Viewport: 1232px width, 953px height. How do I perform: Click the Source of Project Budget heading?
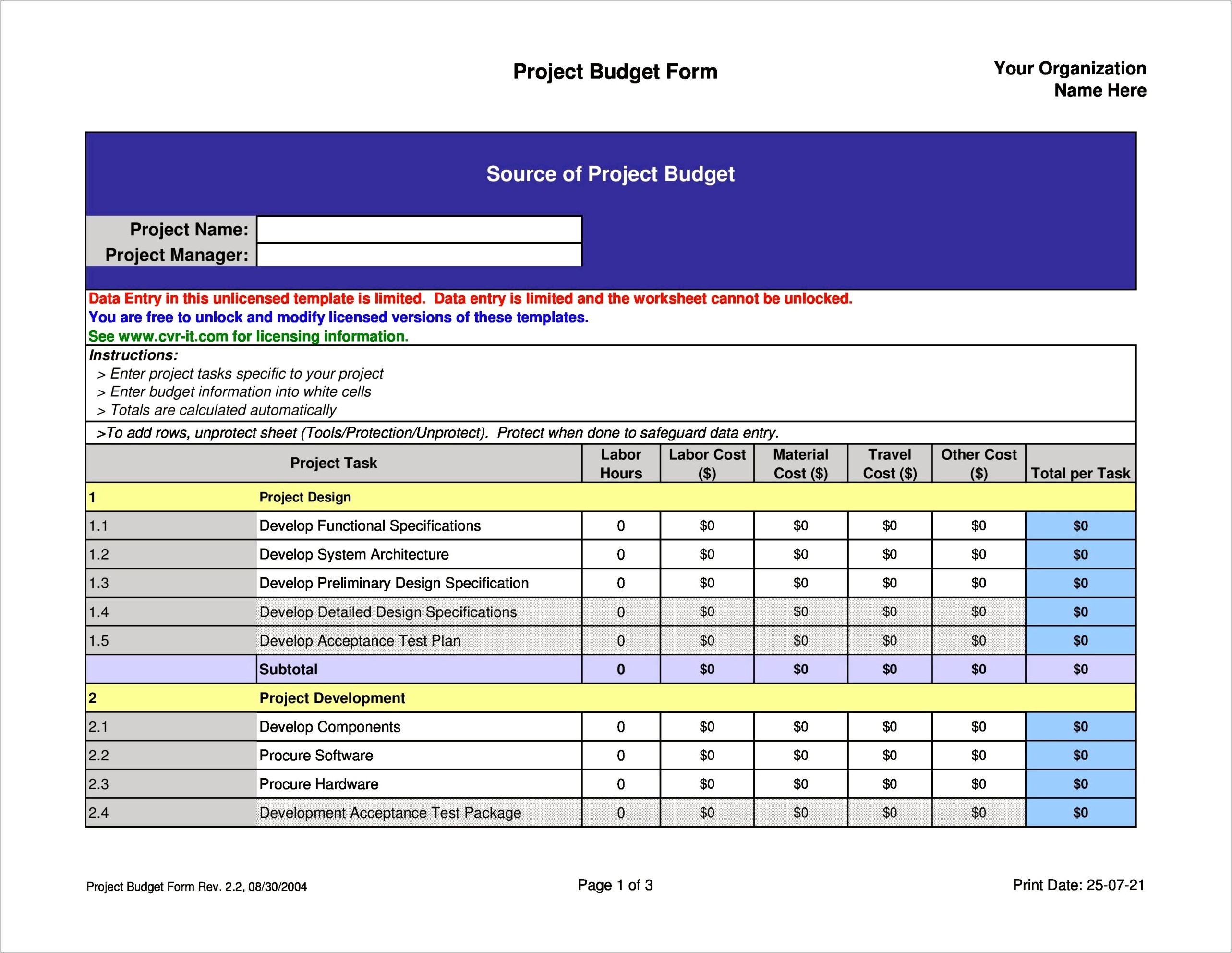(x=610, y=174)
